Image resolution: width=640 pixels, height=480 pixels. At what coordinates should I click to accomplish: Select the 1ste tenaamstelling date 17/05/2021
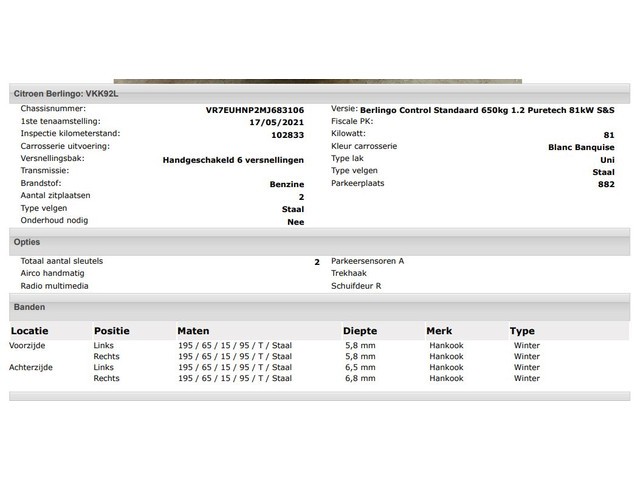coord(277,122)
